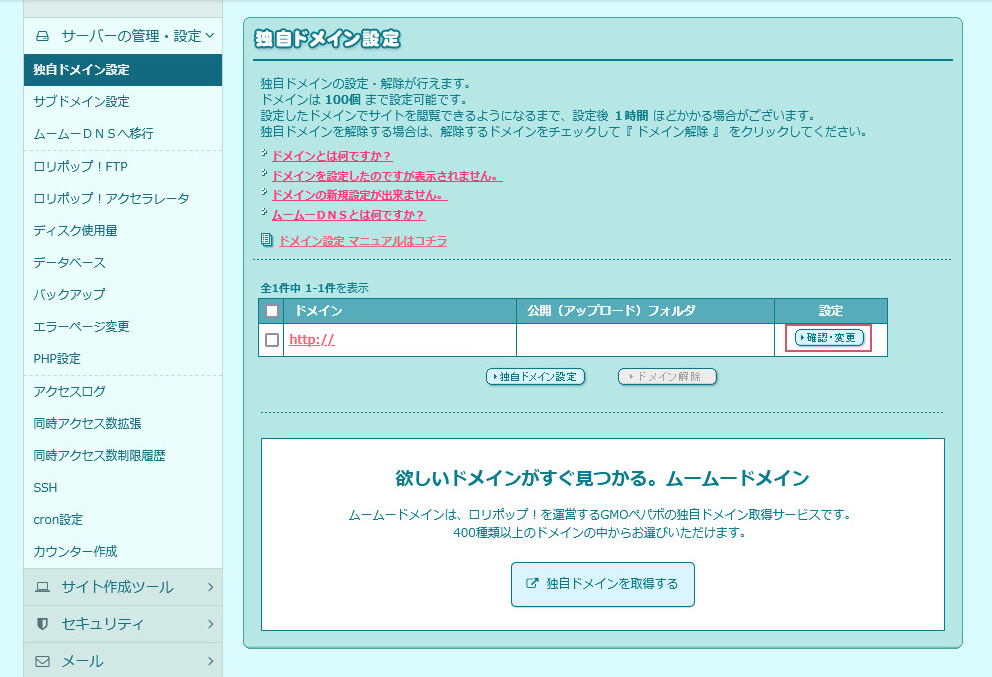Click the http:// domain link
The height and width of the screenshot is (677, 992).
coord(311,340)
